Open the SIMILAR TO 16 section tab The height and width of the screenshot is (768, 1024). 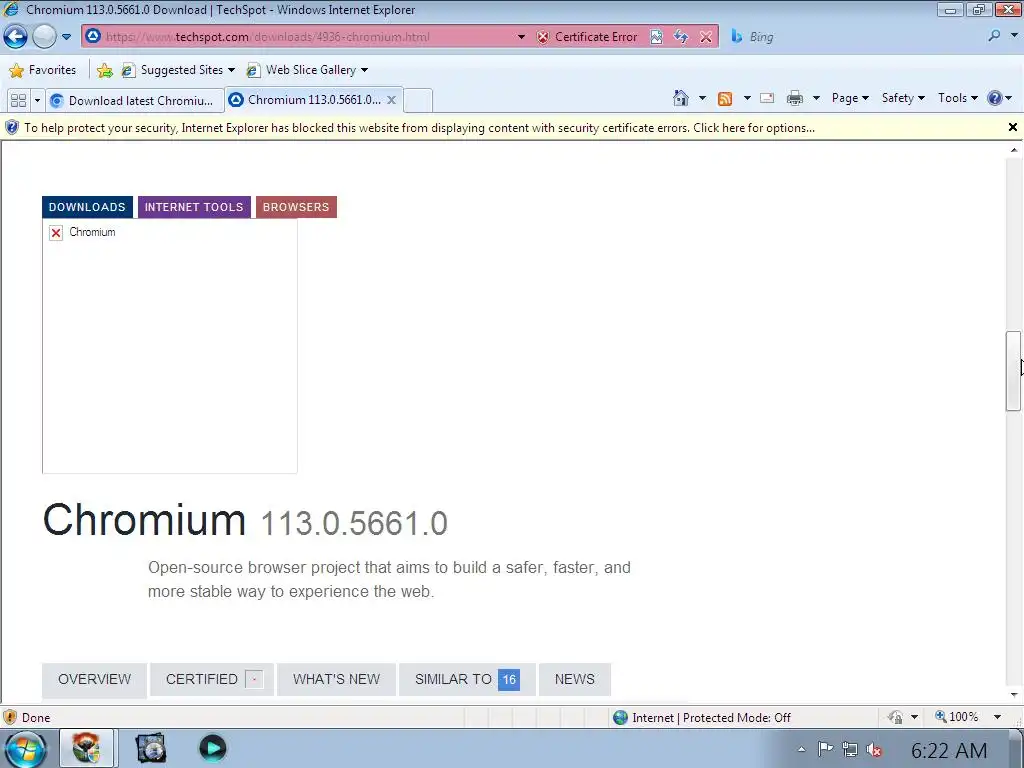[467, 680]
